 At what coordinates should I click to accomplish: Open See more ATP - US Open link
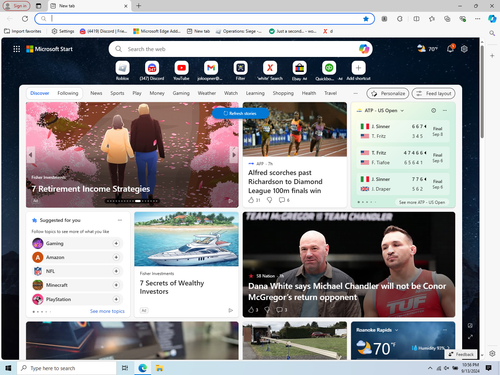(422, 202)
